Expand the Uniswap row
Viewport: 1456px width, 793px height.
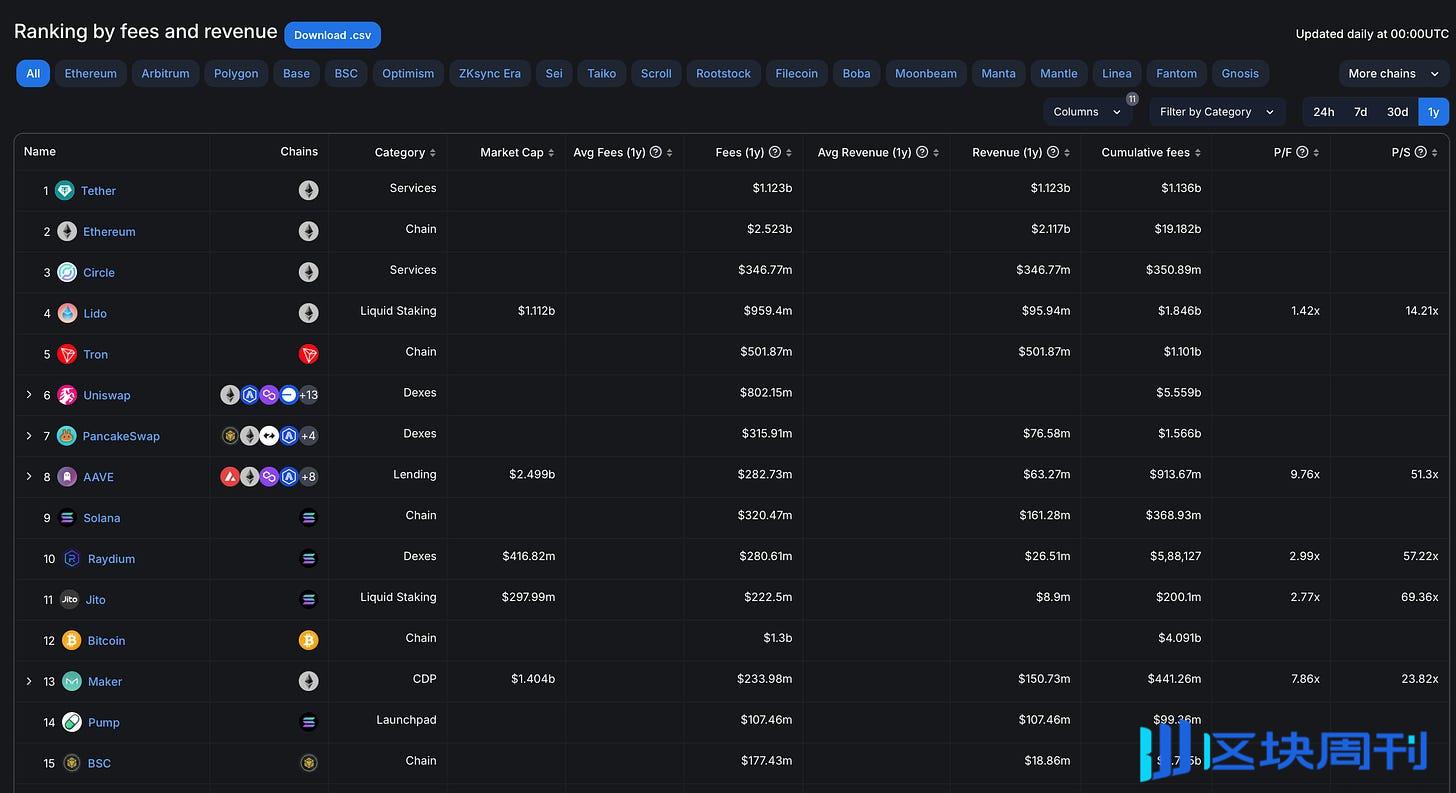click(29, 395)
